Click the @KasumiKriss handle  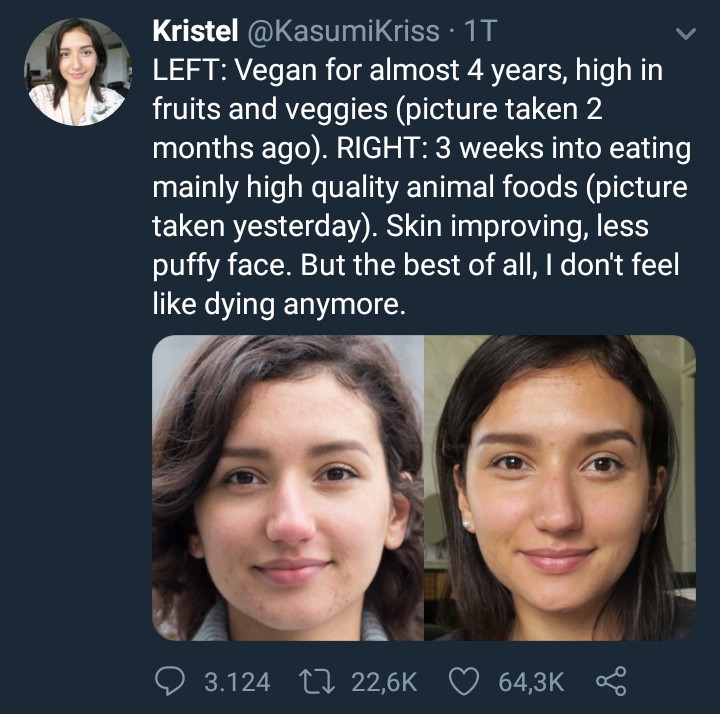[x=341, y=31]
